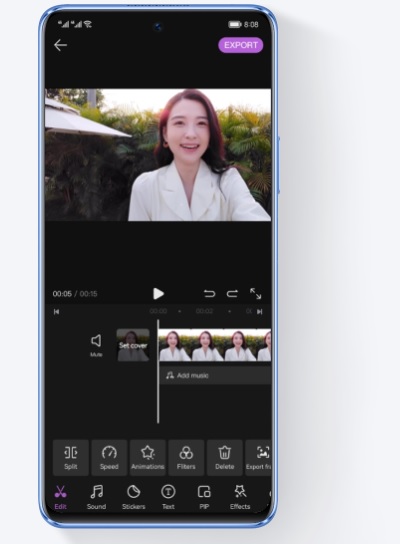
Task: Select the video clip on the timeline
Action: coord(215,345)
